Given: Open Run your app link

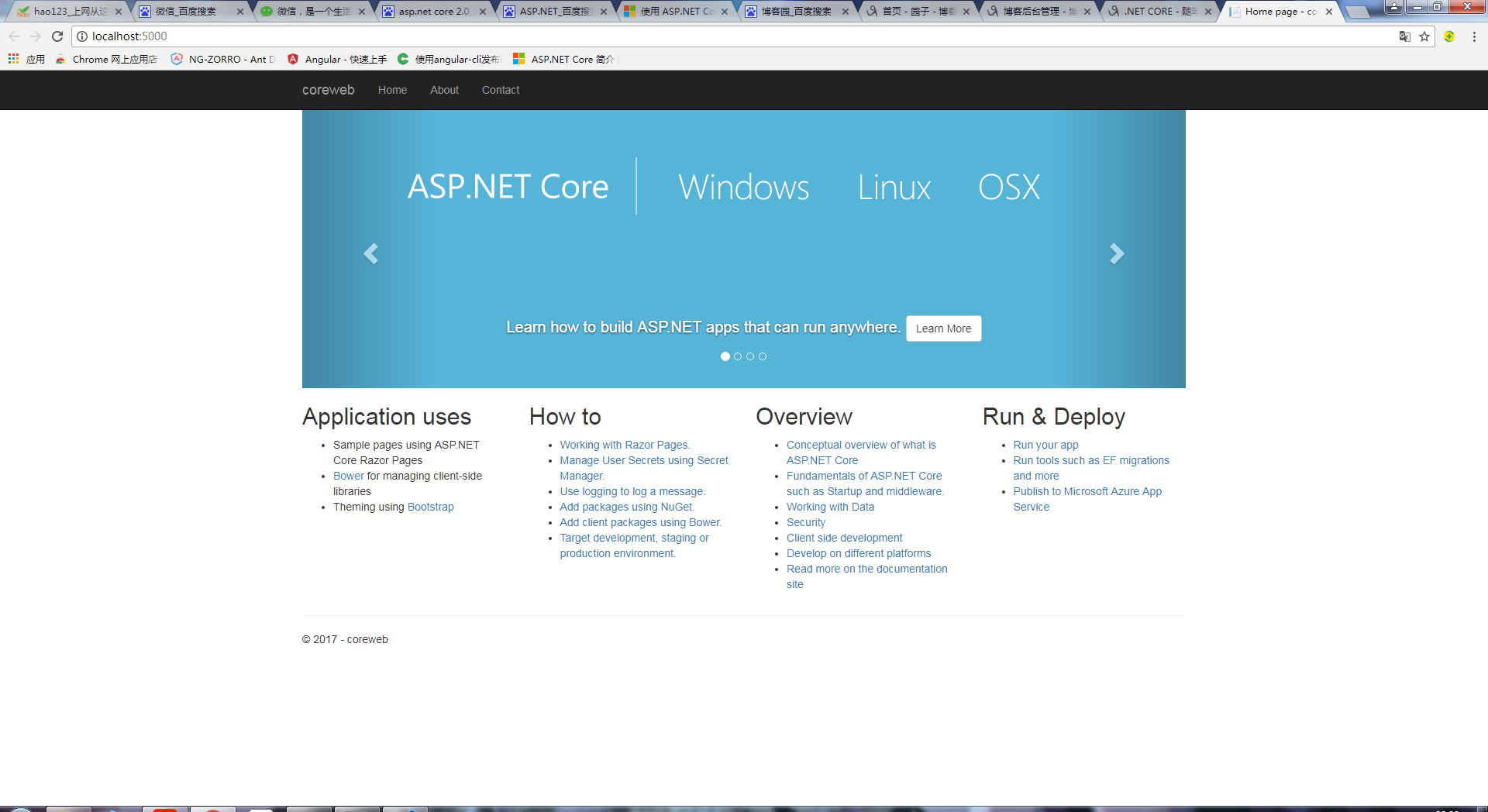Looking at the screenshot, I should [1045, 445].
